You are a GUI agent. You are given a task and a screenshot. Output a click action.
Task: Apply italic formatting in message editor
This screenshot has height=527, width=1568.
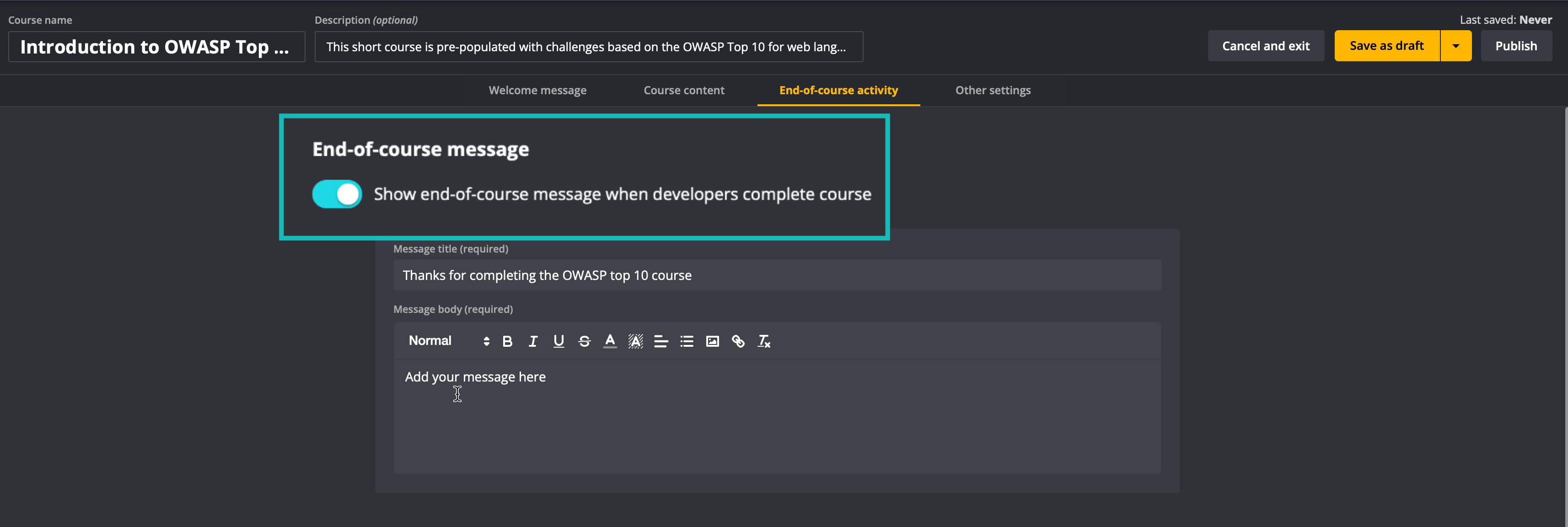pyautogui.click(x=532, y=341)
